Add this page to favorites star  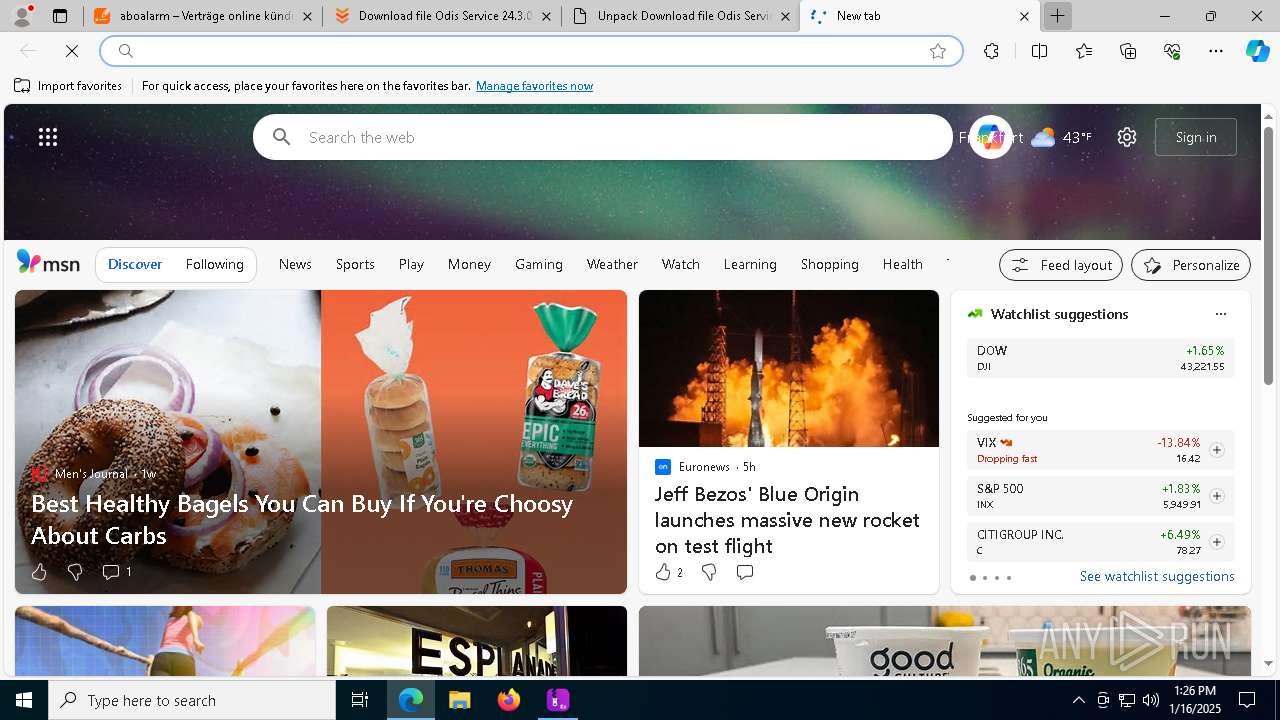(938, 51)
